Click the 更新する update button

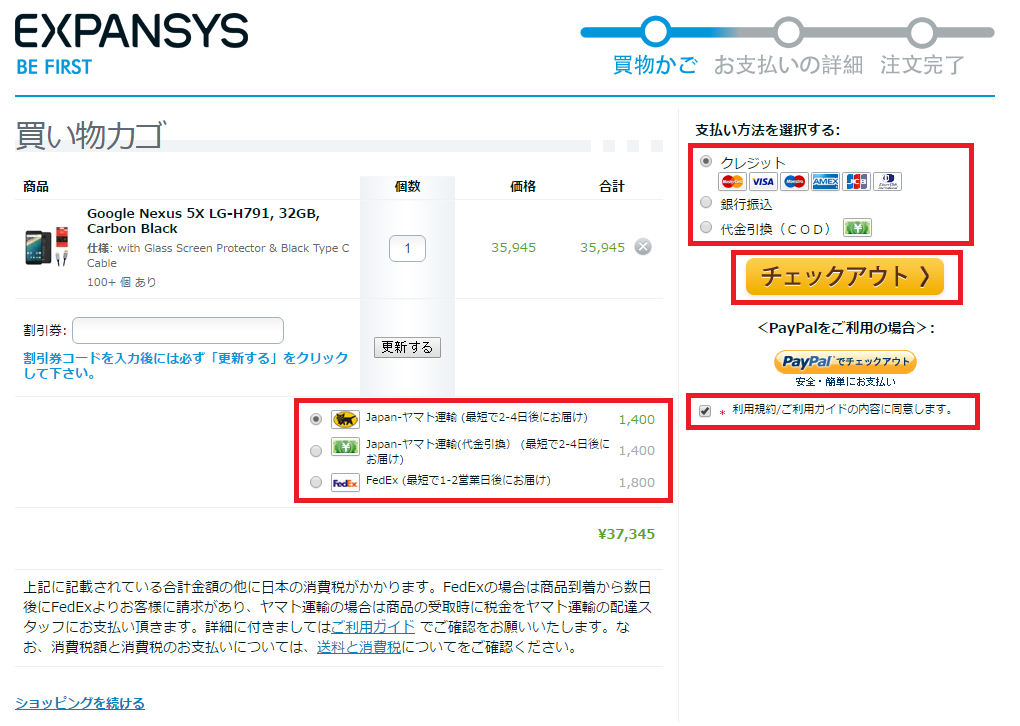coord(407,347)
